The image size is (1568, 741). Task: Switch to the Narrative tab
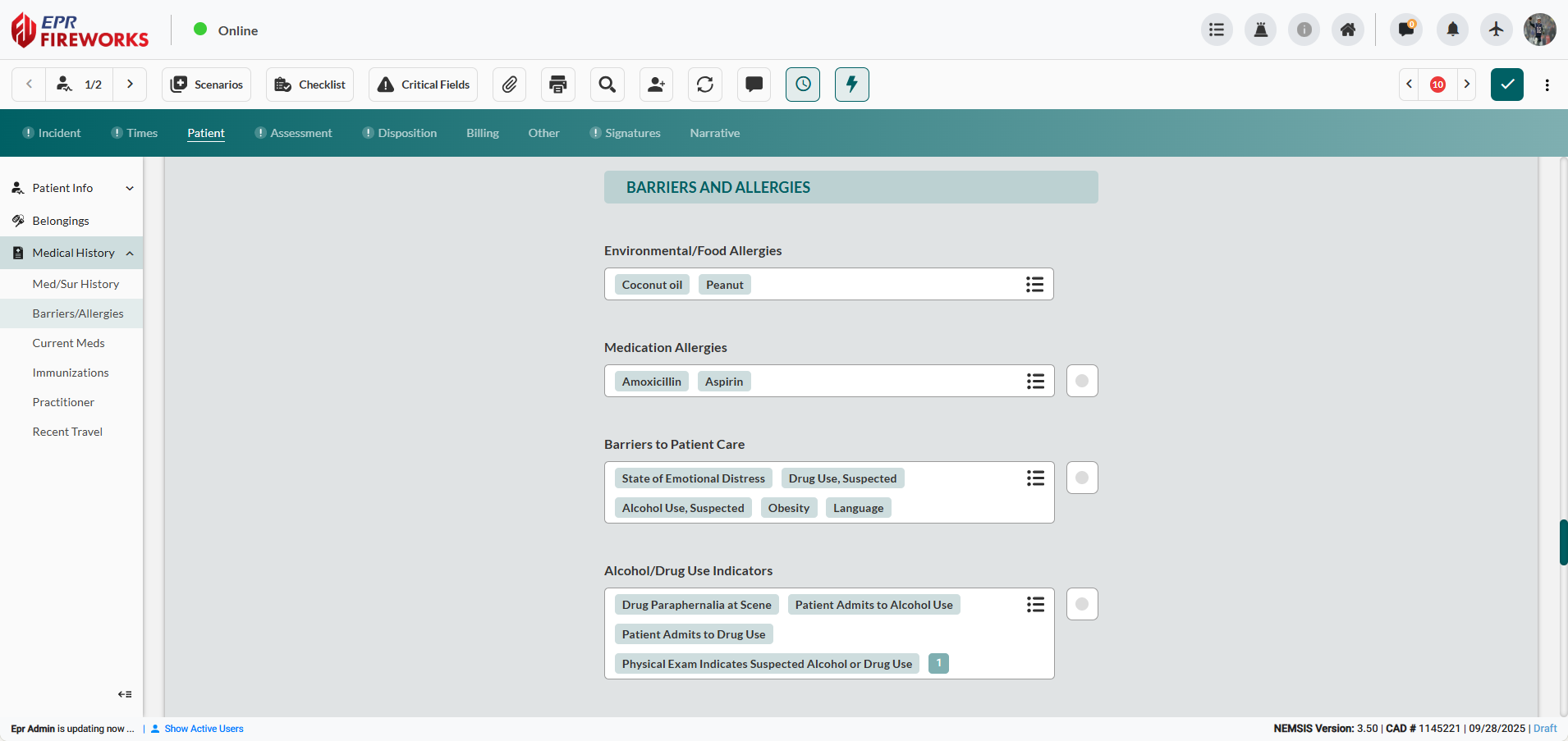[714, 133]
